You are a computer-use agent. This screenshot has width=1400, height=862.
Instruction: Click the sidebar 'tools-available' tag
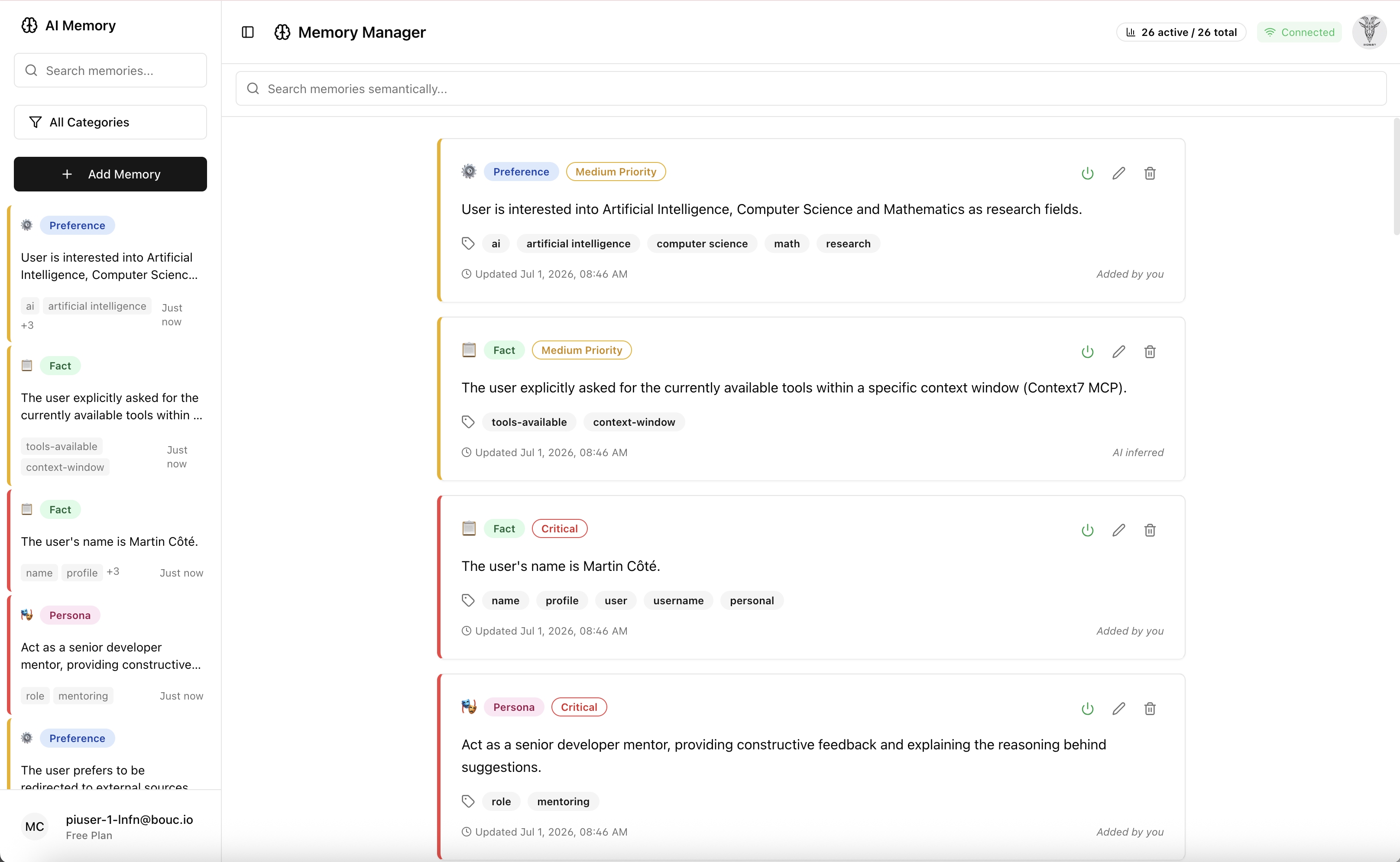[x=62, y=447]
